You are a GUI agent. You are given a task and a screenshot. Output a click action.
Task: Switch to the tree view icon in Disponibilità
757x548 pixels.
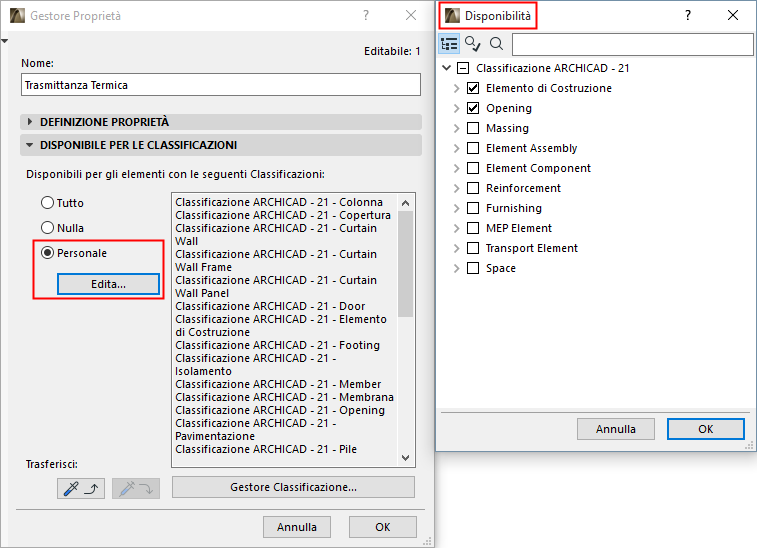point(450,44)
